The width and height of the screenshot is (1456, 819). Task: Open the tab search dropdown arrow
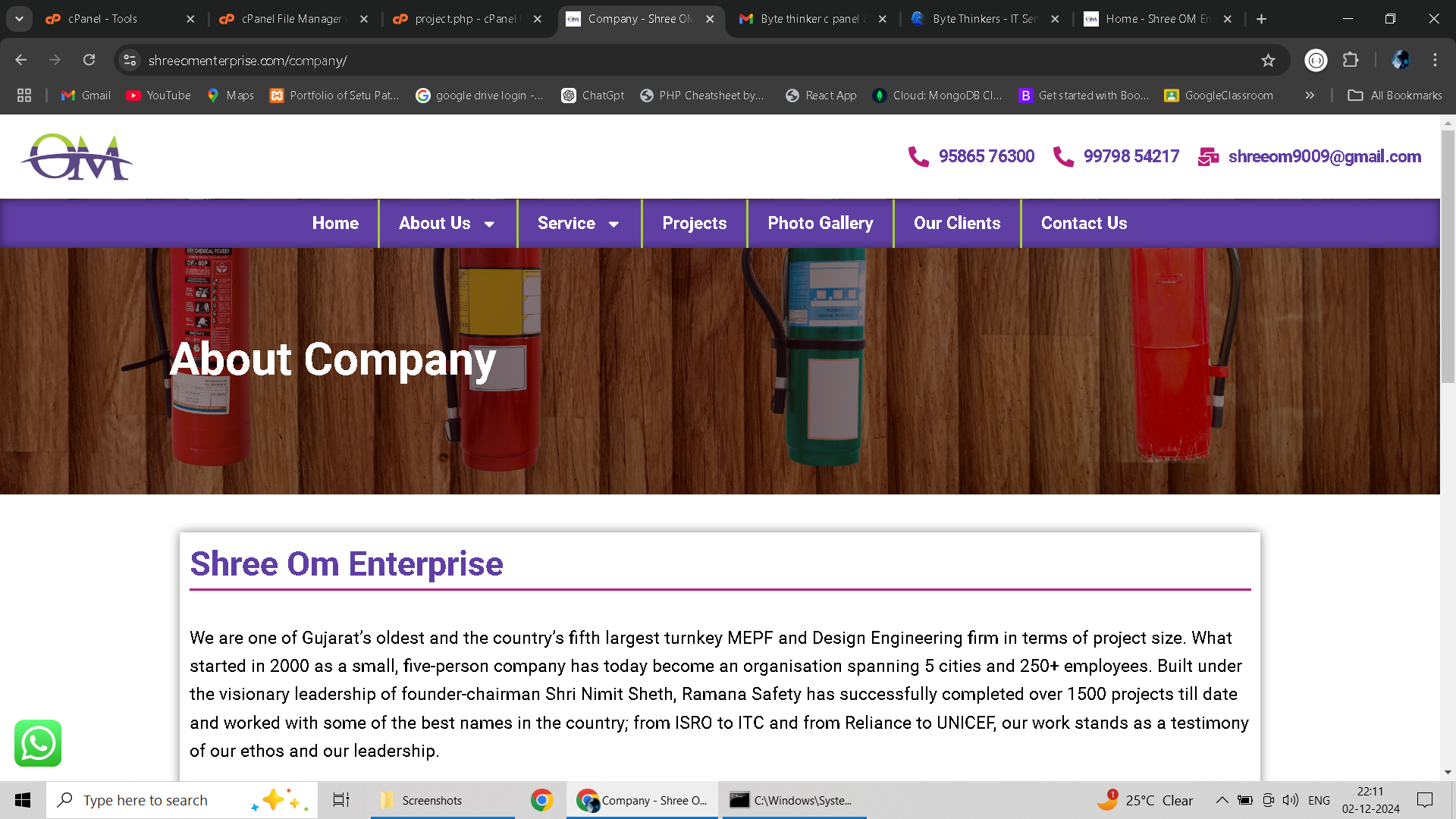[19, 19]
